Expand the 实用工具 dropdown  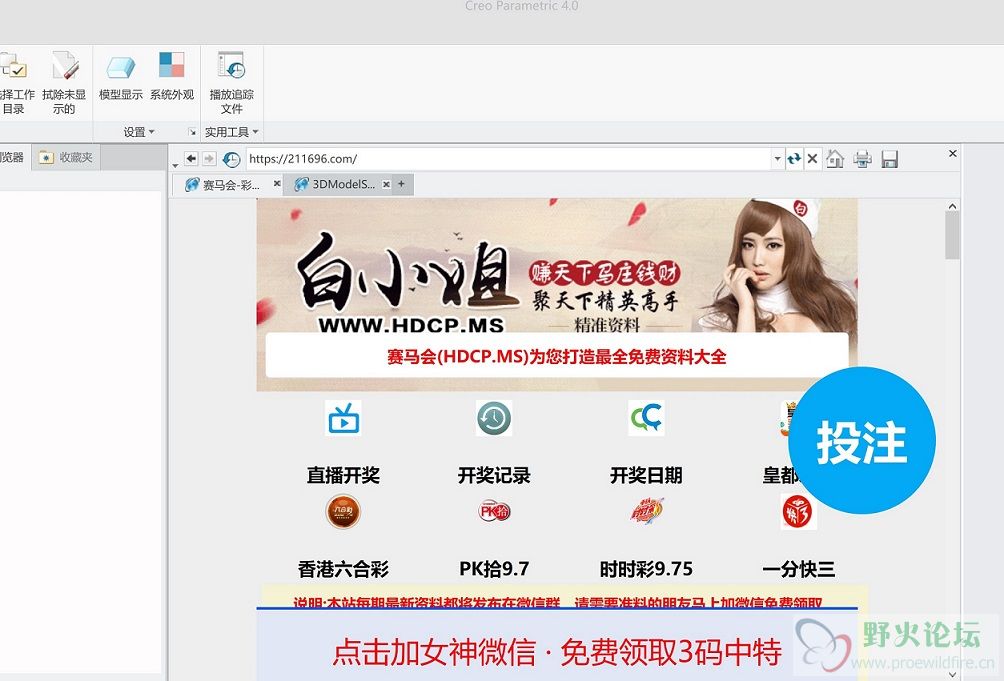click(231, 132)
